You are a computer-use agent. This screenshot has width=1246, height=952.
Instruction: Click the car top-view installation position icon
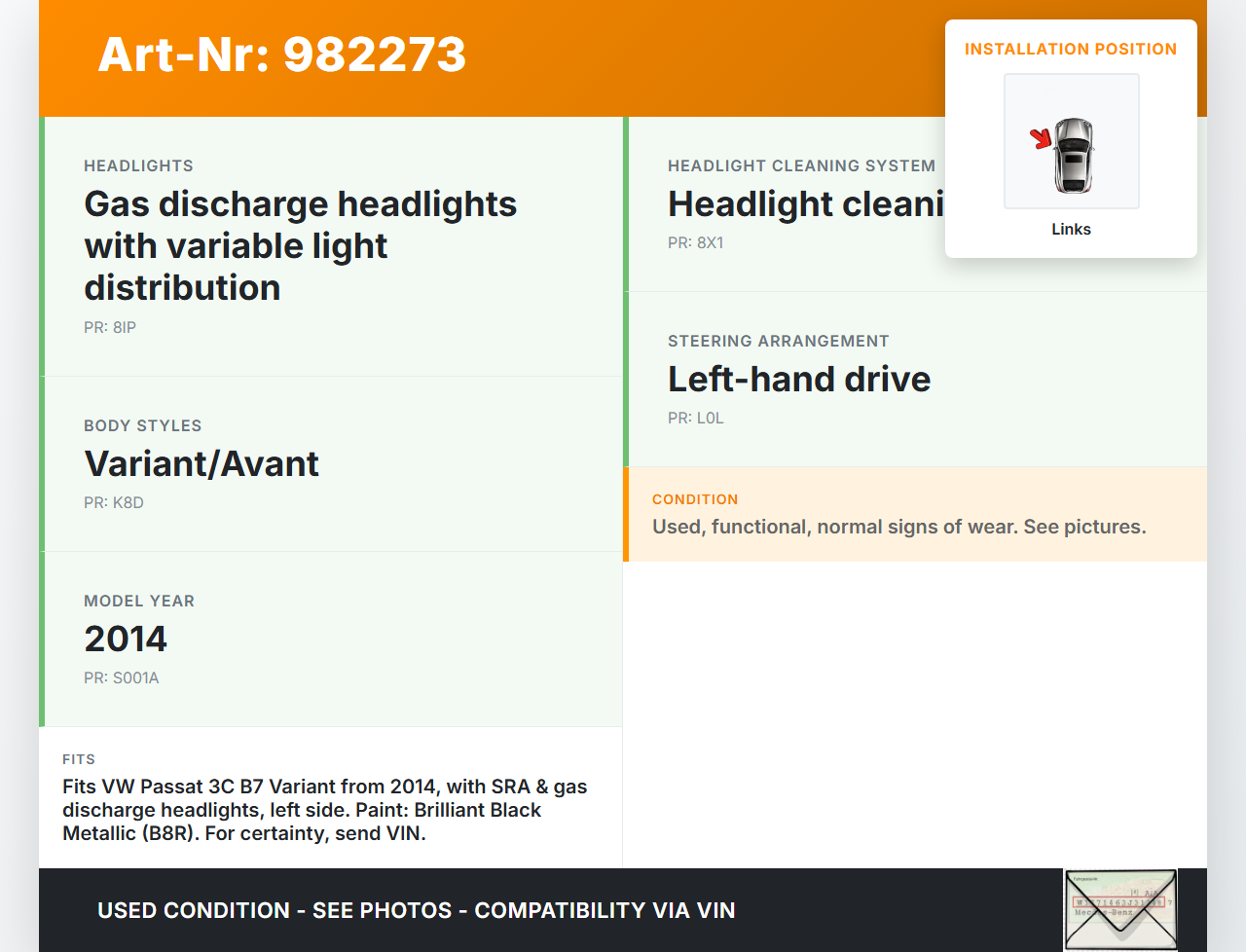pos(1073,154)
